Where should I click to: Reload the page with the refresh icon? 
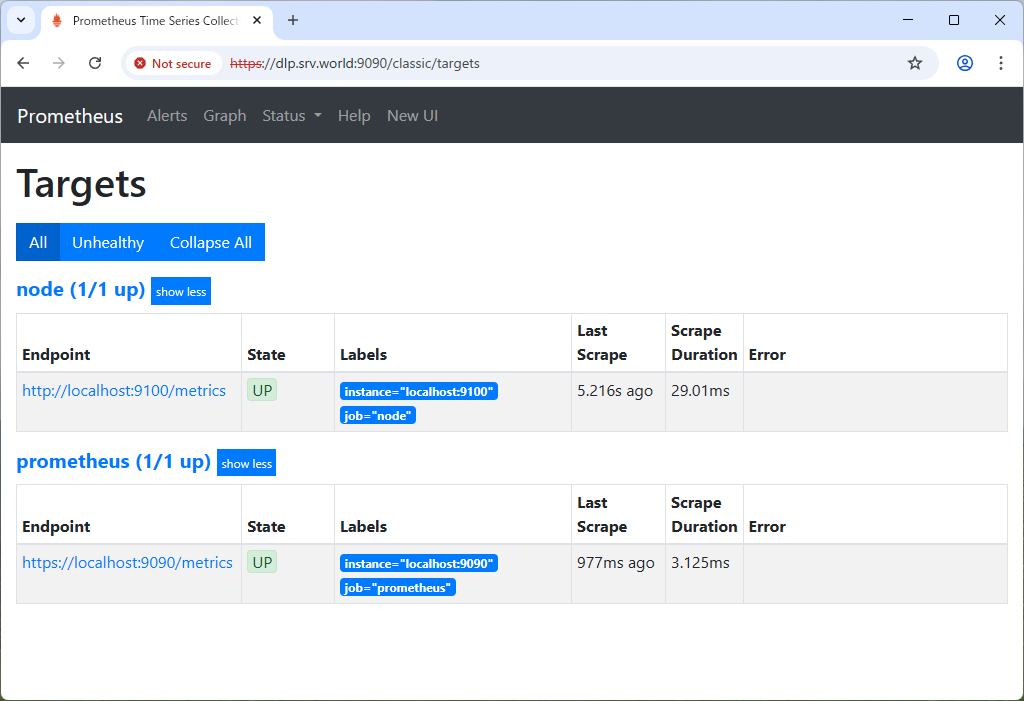click(95, 63)
